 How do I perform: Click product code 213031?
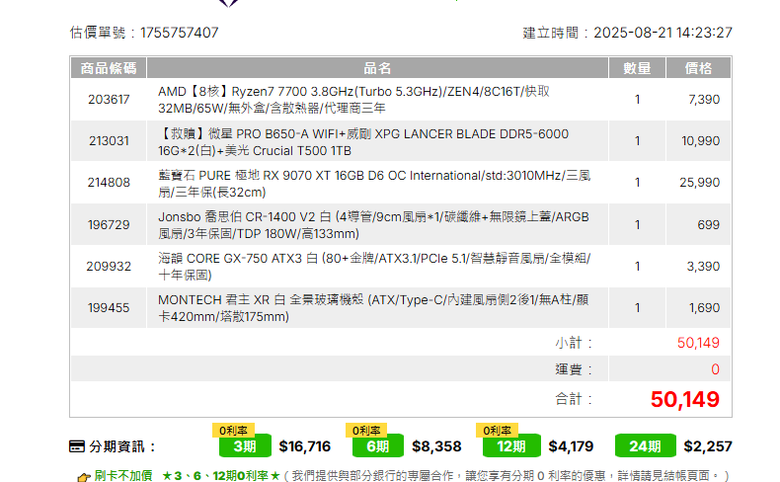[108, 141]
